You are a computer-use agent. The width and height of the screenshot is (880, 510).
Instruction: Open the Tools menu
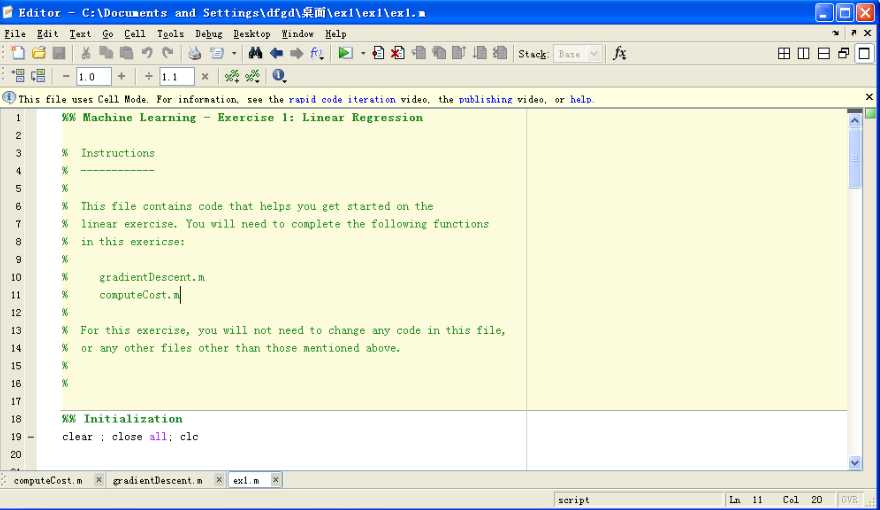coord(170,34)
